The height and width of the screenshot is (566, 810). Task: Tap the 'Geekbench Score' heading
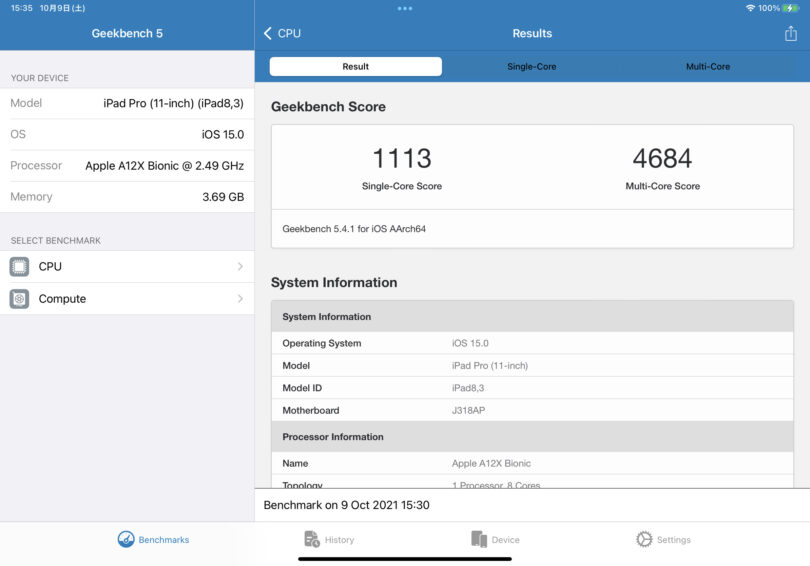coord(328,107)
